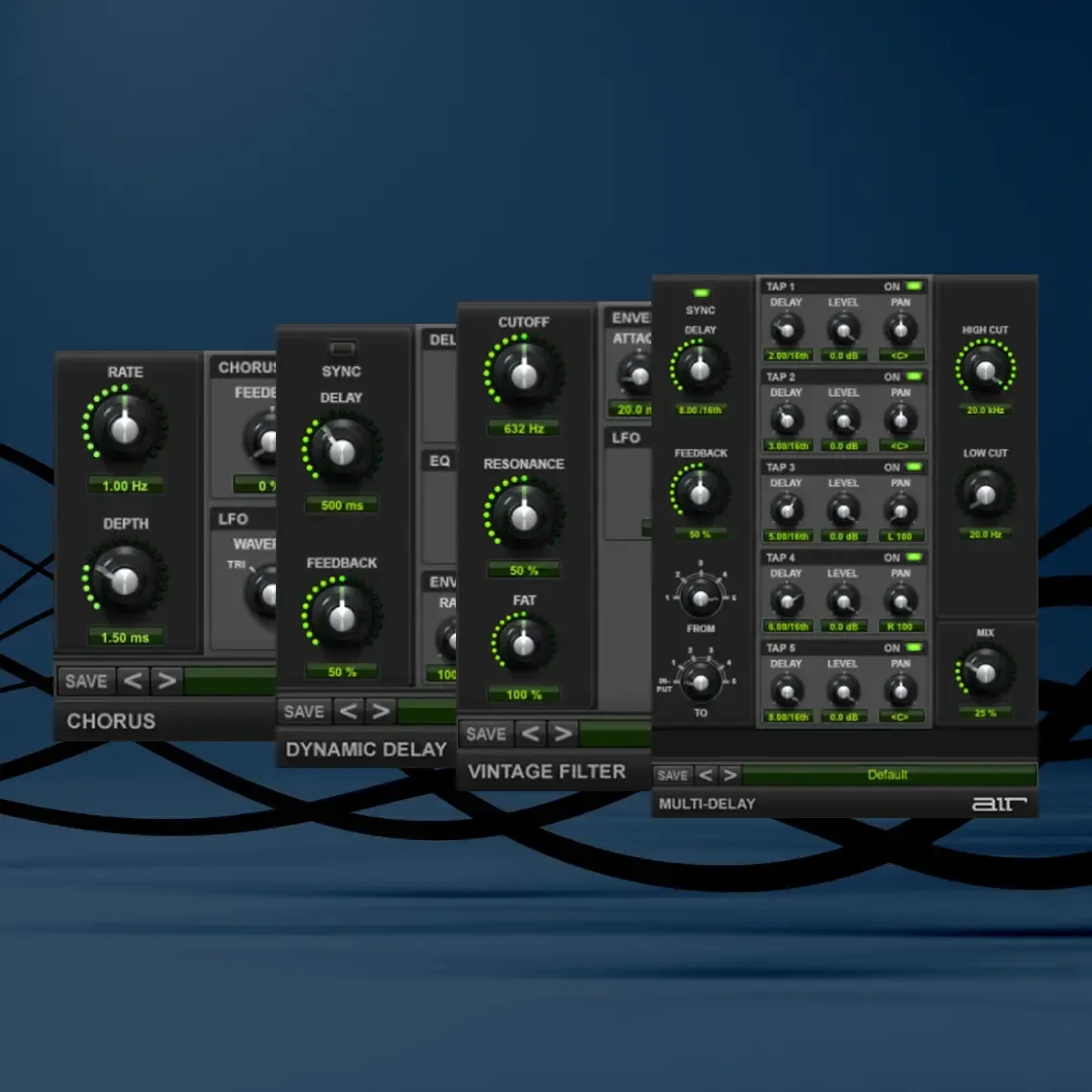Click the Multi-Delay MIX knob
The image size is (1092, 1092).
click(985, 672)
